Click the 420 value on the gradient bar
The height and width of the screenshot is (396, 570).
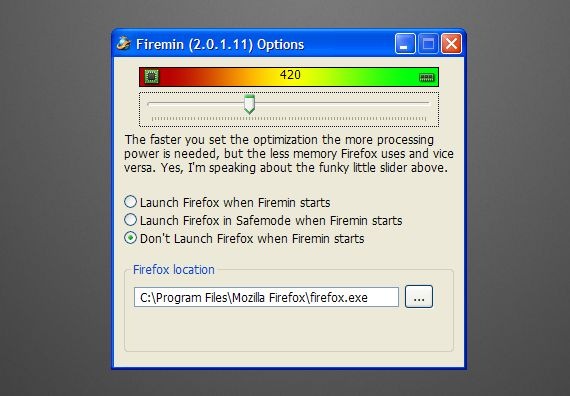[x=290, y=75]
